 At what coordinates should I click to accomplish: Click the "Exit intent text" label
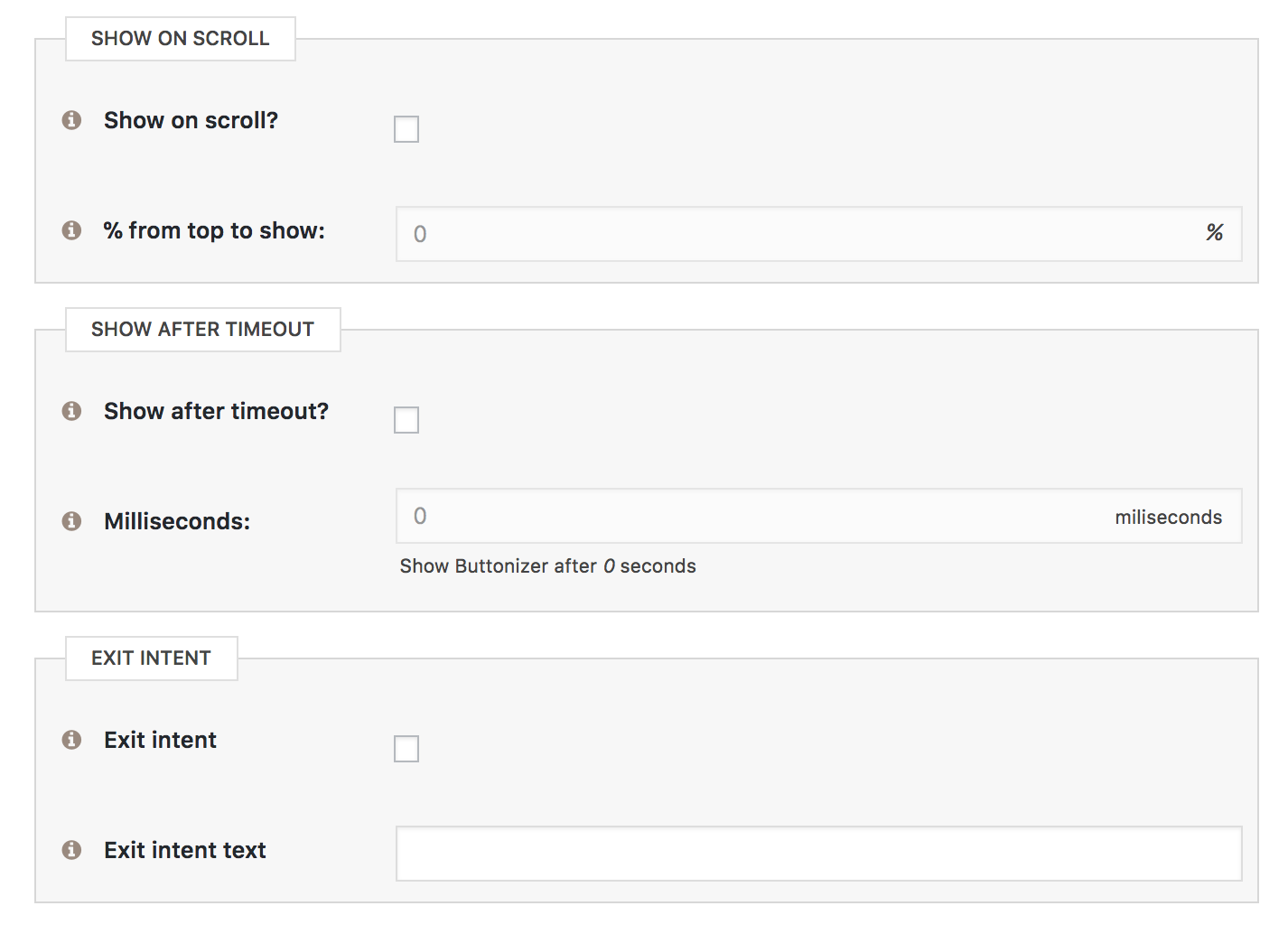point(185,851)
